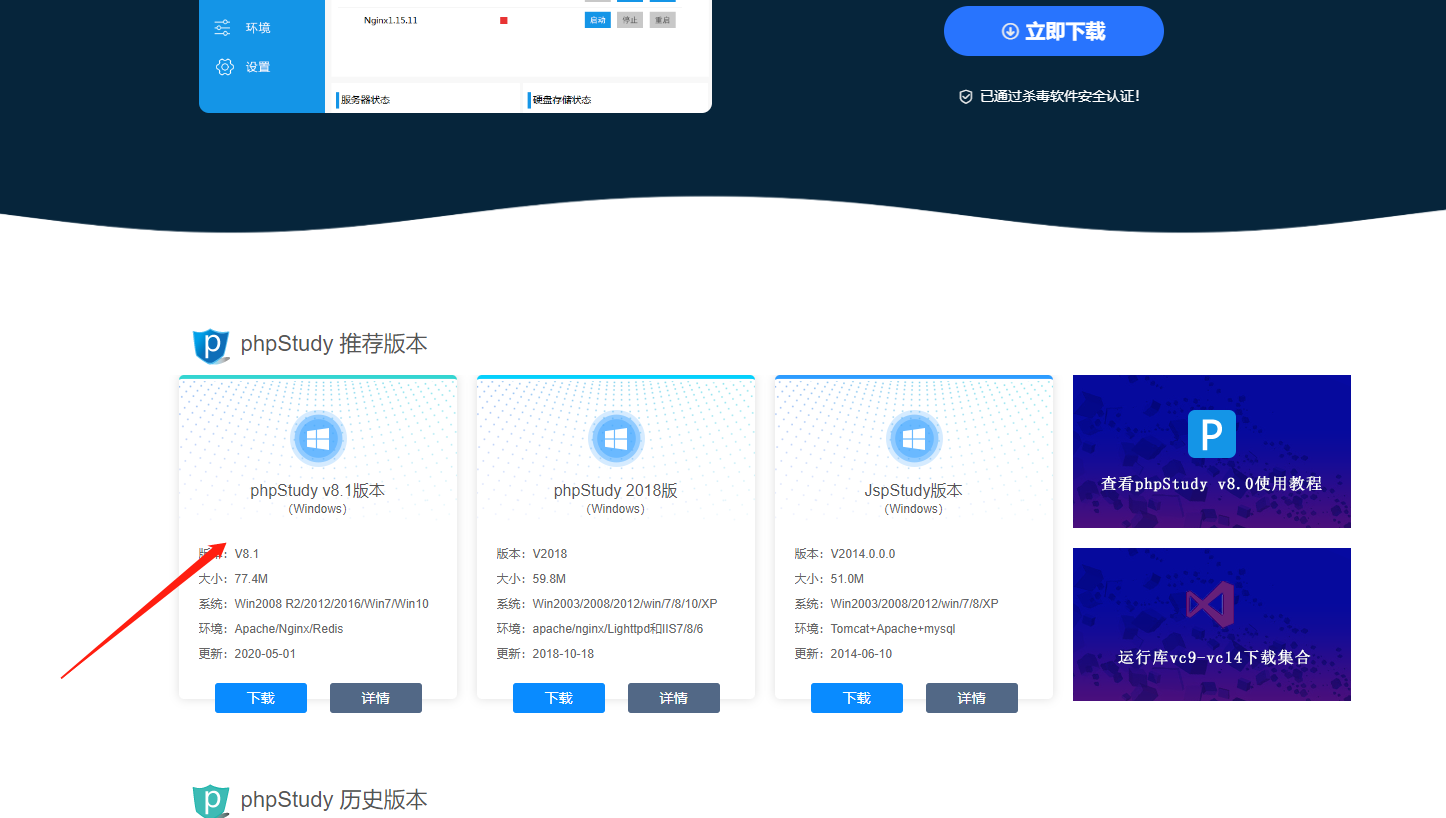Click Win2008 R2/2012/2016/Win7/Win10 system text
This screenshot has height=818, width=1446.
coord(332,604)
